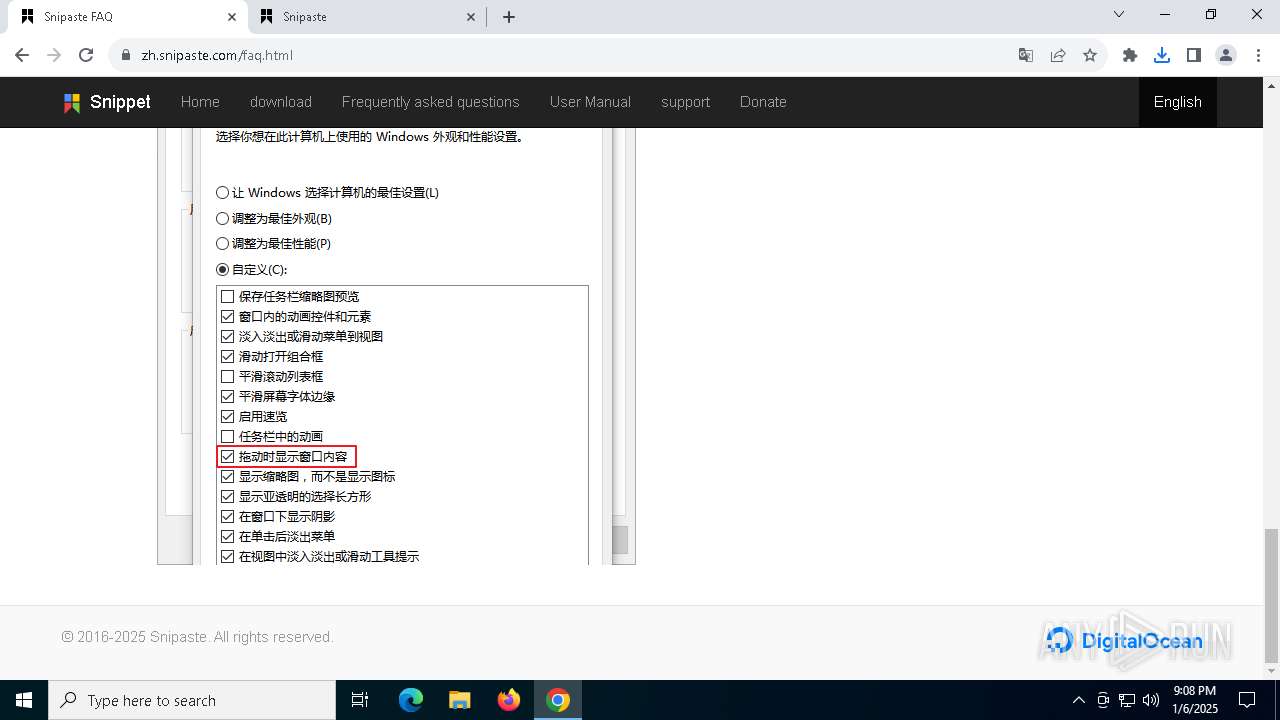Click the scrollbar down arrow
The height and width of the screenshot is (720, 1280).
coord(1271,671)
